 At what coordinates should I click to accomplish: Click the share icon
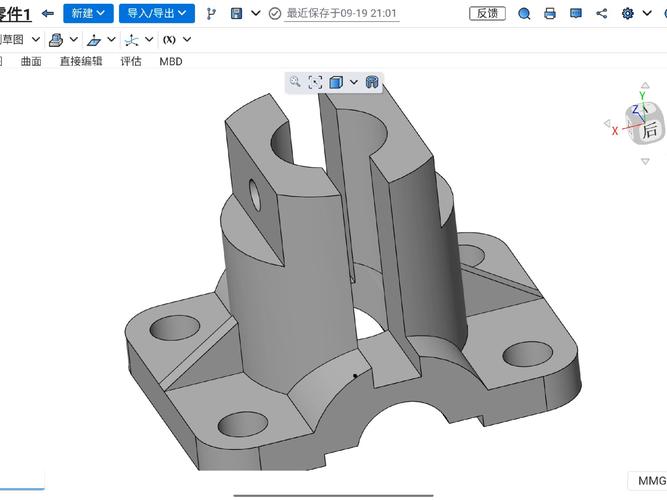(x=601, y=14)
